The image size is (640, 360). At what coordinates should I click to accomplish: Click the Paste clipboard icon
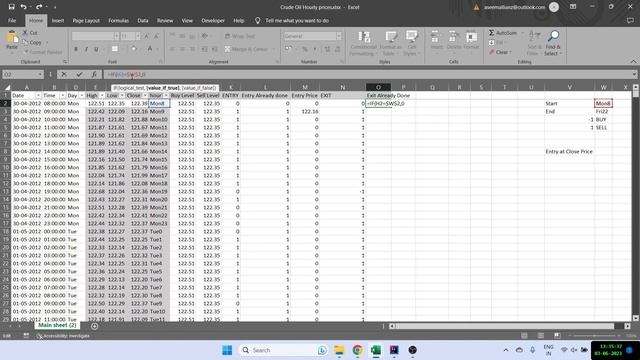pyautogui.click(x=12, y=38)
